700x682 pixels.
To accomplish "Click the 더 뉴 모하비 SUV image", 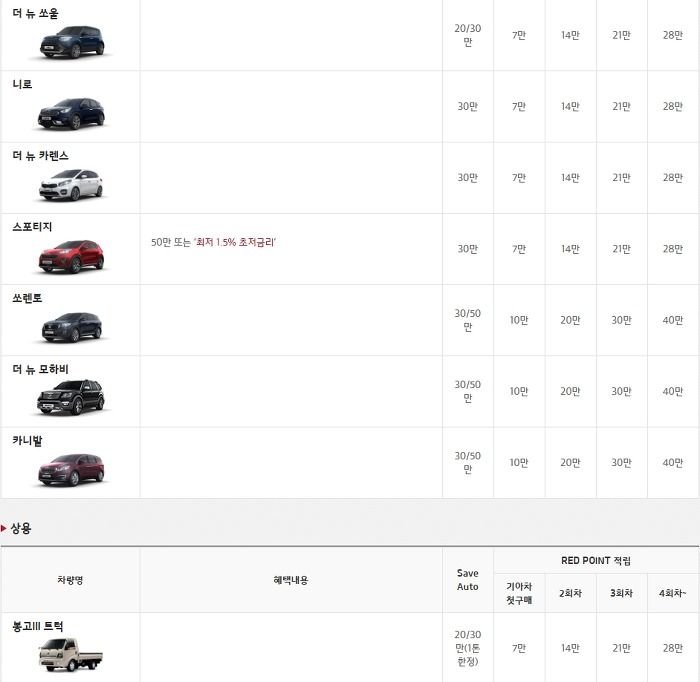I will [x=71, y=397].
